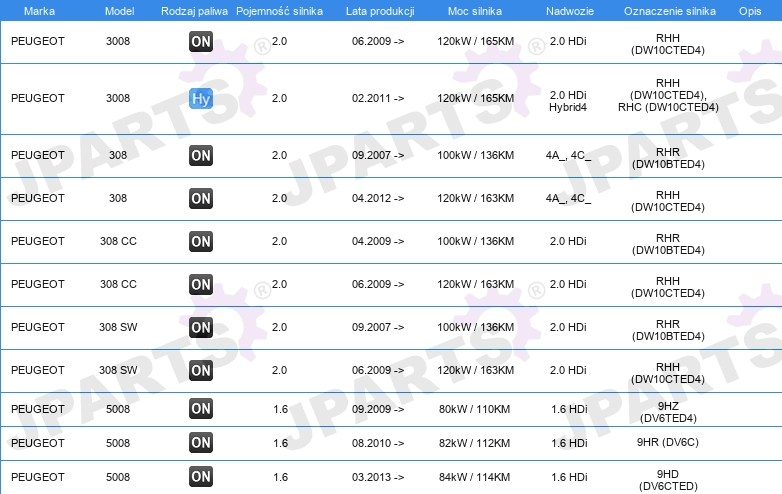Click the engine code '9HZ (DV6TED4)'
This screenshot has height=494, width=782.
coord(668,412)
